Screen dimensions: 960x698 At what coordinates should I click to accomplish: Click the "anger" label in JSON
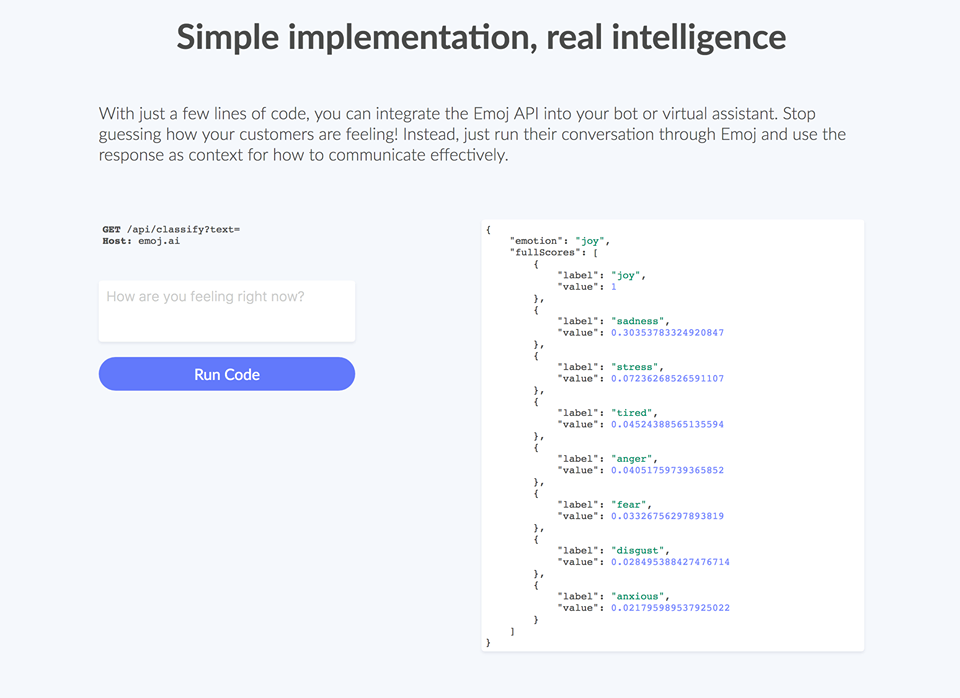(633, 459)
